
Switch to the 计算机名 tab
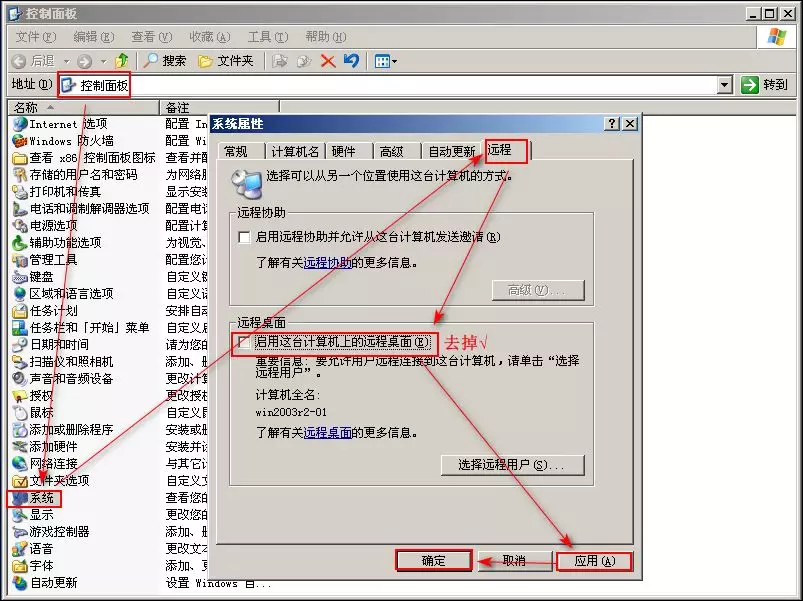click(x=295, y=151)
